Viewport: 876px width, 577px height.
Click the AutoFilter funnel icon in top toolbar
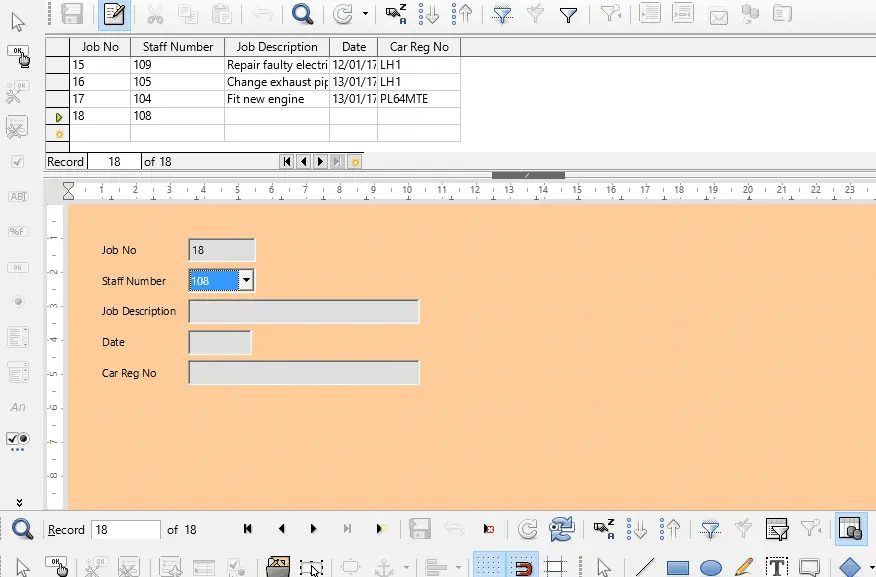pyautogui.click(x=502, y=14)
